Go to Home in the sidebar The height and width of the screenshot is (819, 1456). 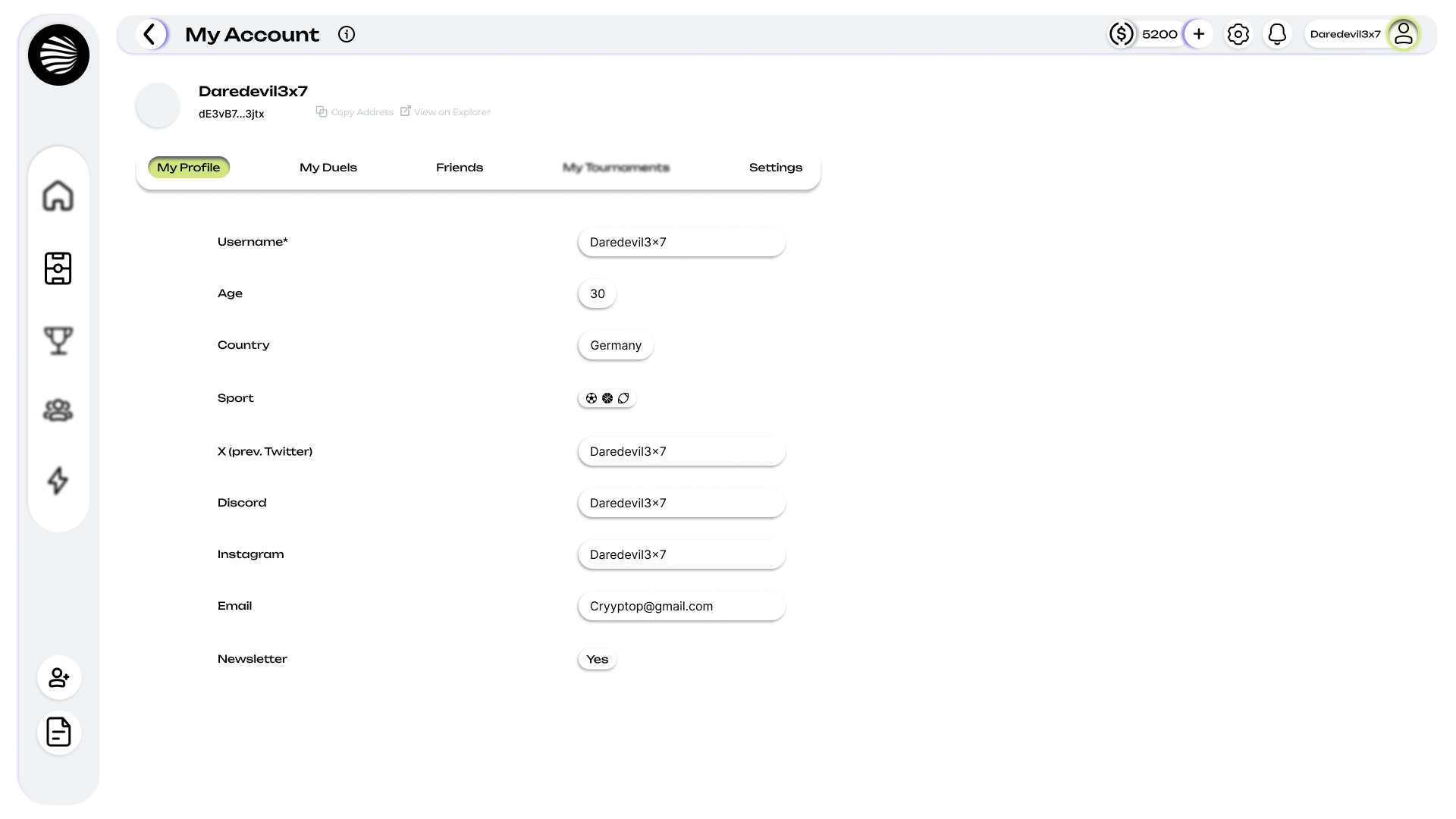(58, 196)
